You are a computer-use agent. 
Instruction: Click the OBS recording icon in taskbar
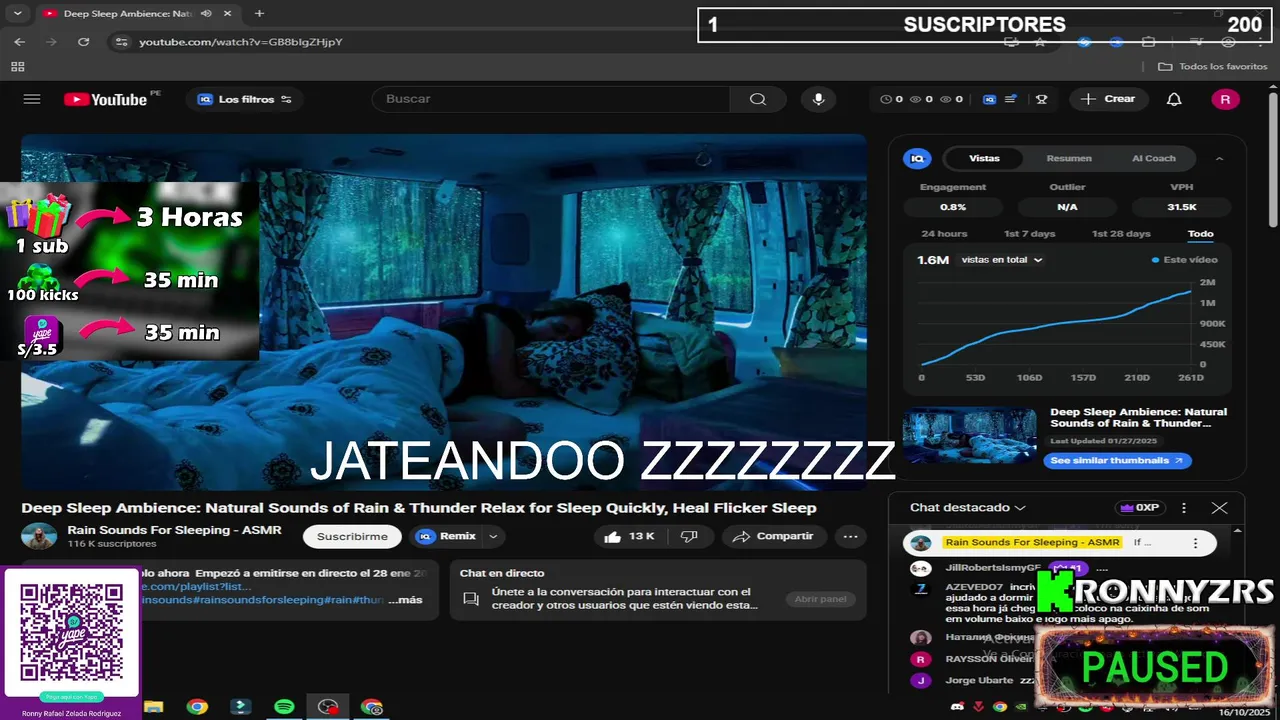pyautogui.click(x=327, y=707)
